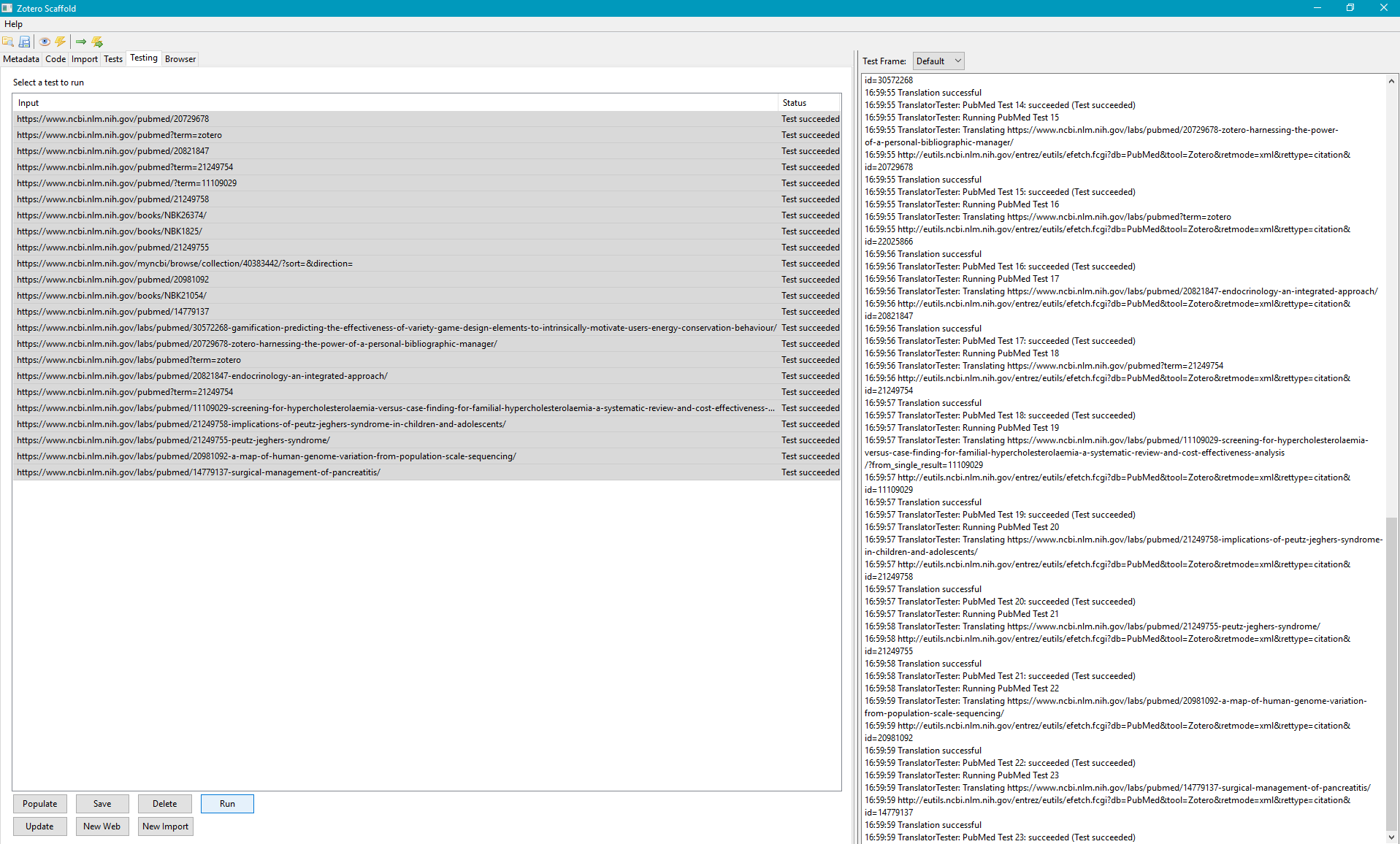Viewport: 1400px width, 844px height.
Task: Open the Help menu
Action: click(x=13, y=24)
